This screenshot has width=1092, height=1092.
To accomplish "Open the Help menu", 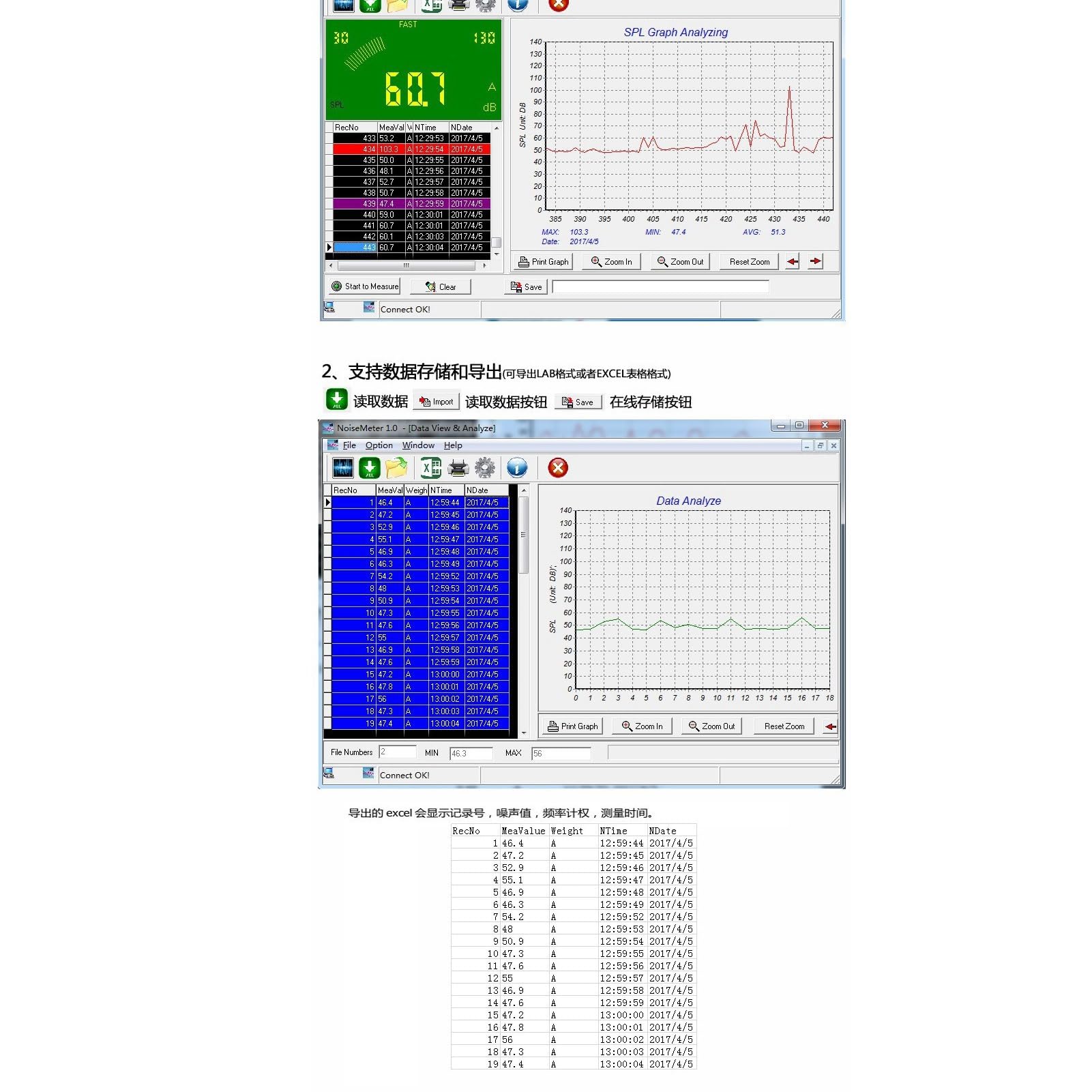I will 453,445.
